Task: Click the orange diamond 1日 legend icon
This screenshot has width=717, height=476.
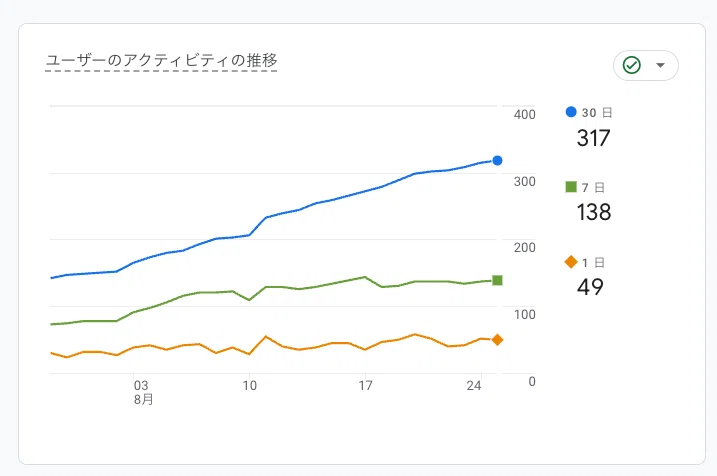Action: 571,262
